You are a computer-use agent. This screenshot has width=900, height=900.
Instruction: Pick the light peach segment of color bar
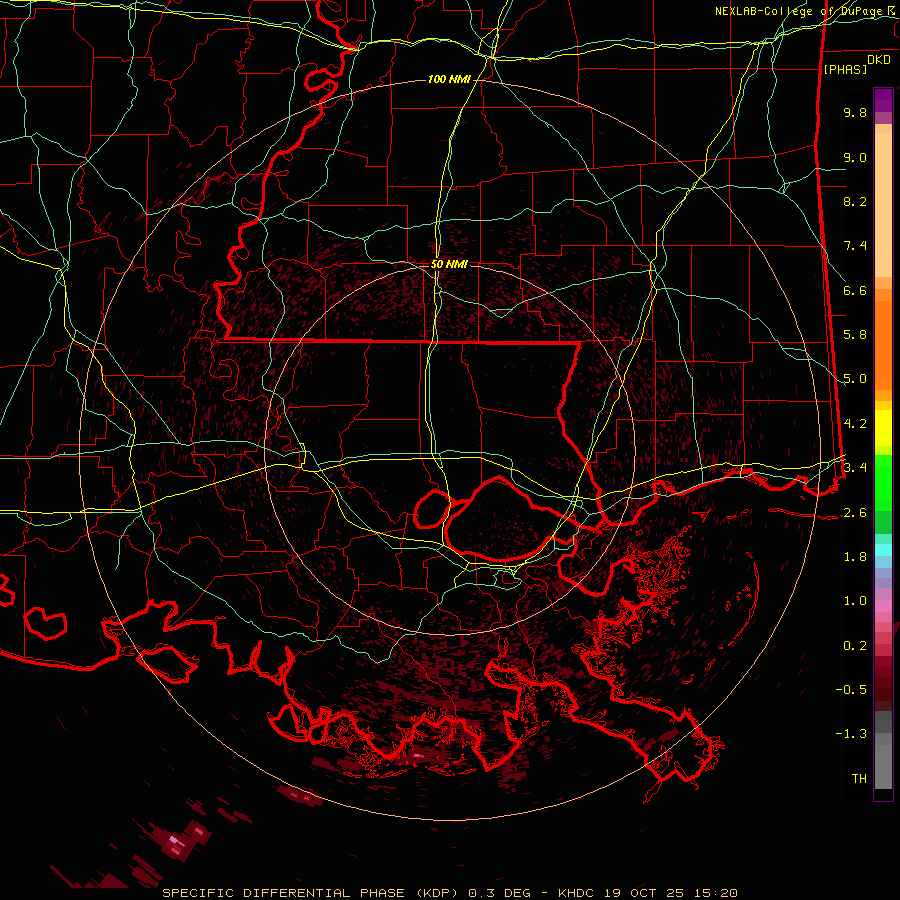click(883, 205)
